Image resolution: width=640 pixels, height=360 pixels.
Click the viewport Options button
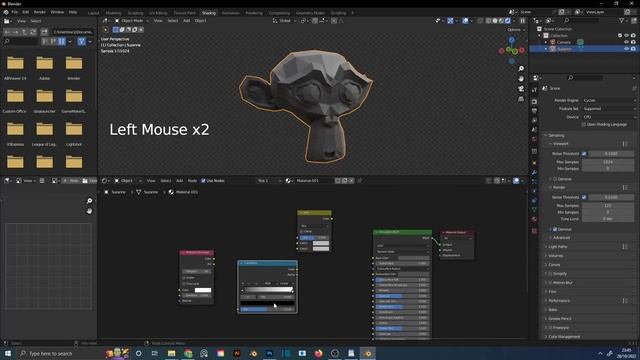pyautogui.click(x=516, y=30)
